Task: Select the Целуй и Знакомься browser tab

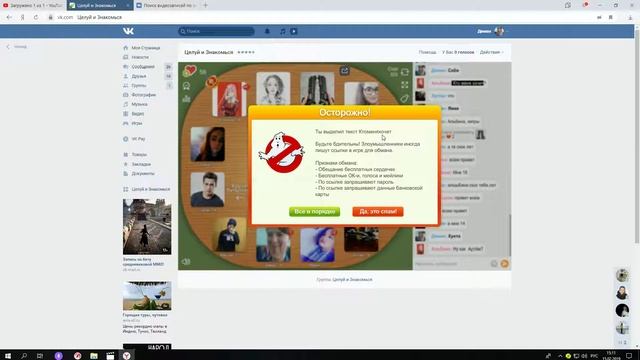Action: point(100,5)
